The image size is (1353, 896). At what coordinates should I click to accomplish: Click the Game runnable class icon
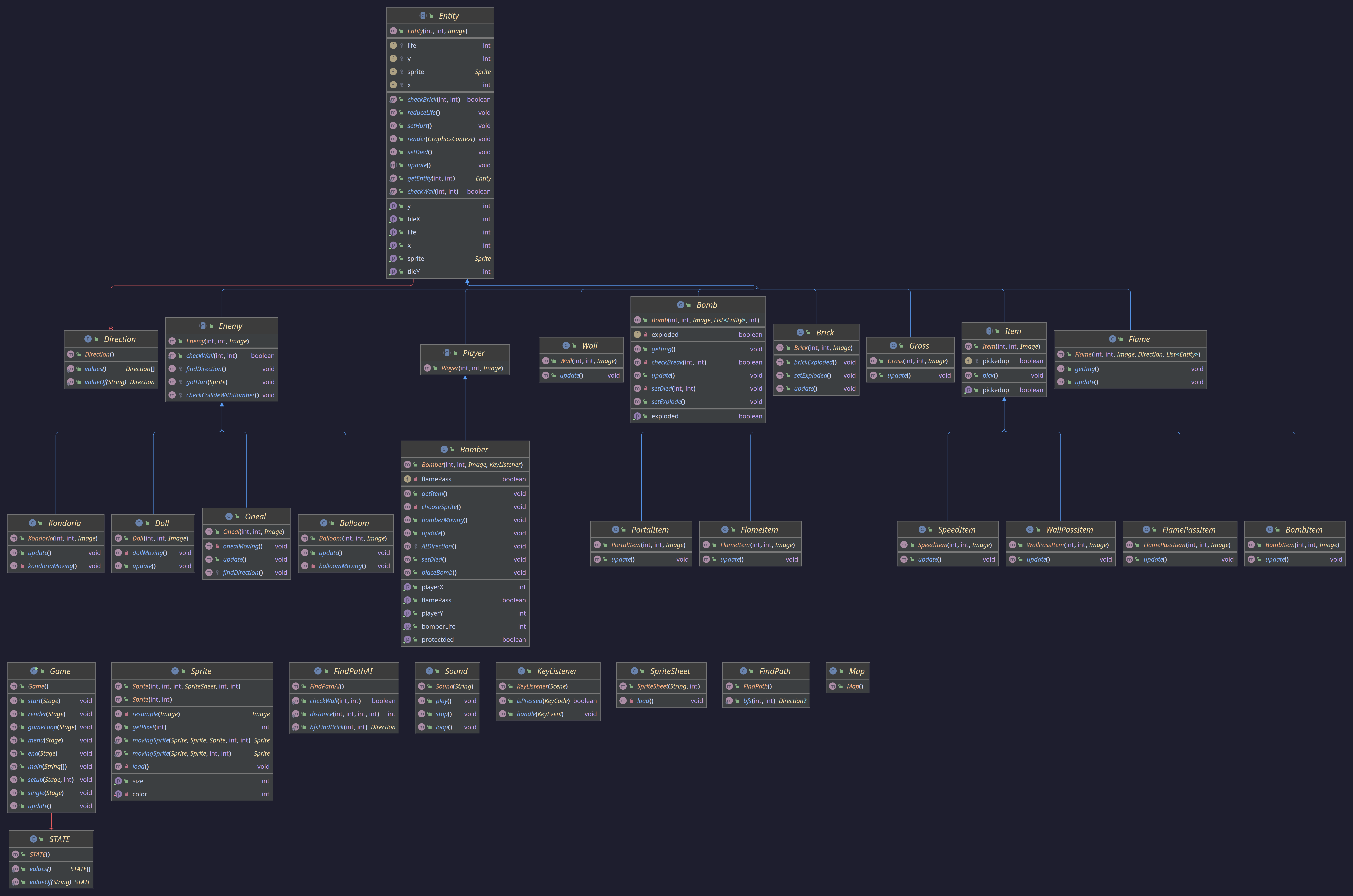coord(34,671)
